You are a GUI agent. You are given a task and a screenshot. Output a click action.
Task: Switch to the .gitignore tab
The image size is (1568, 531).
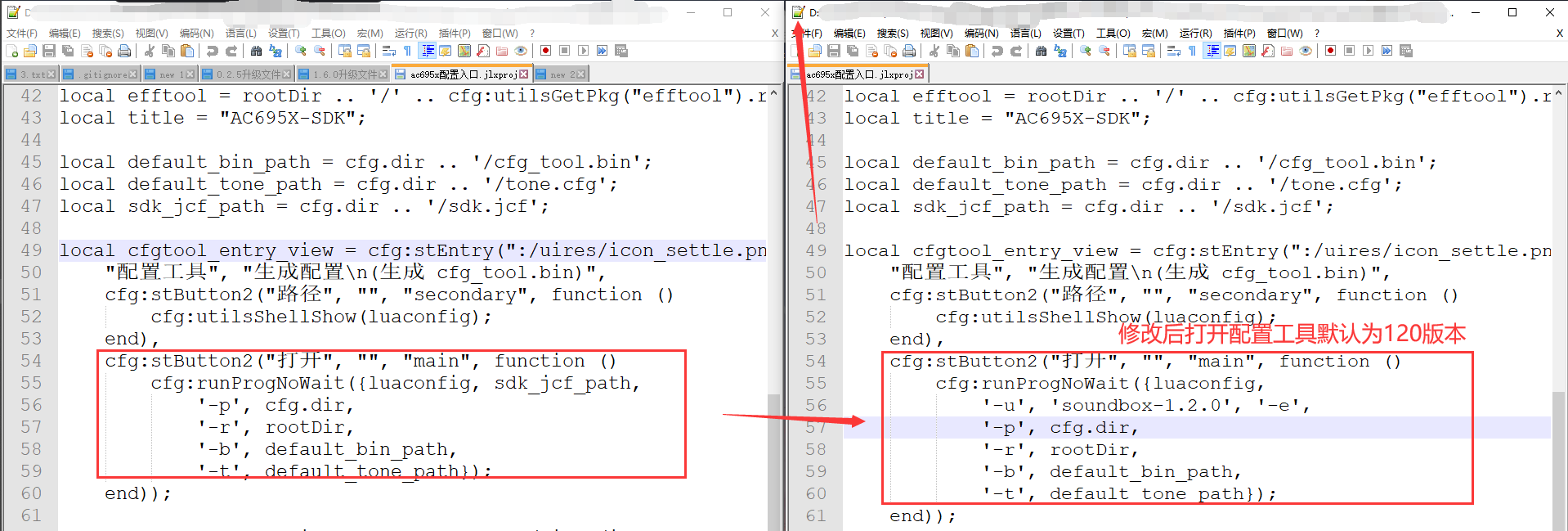tap(100, 74)
